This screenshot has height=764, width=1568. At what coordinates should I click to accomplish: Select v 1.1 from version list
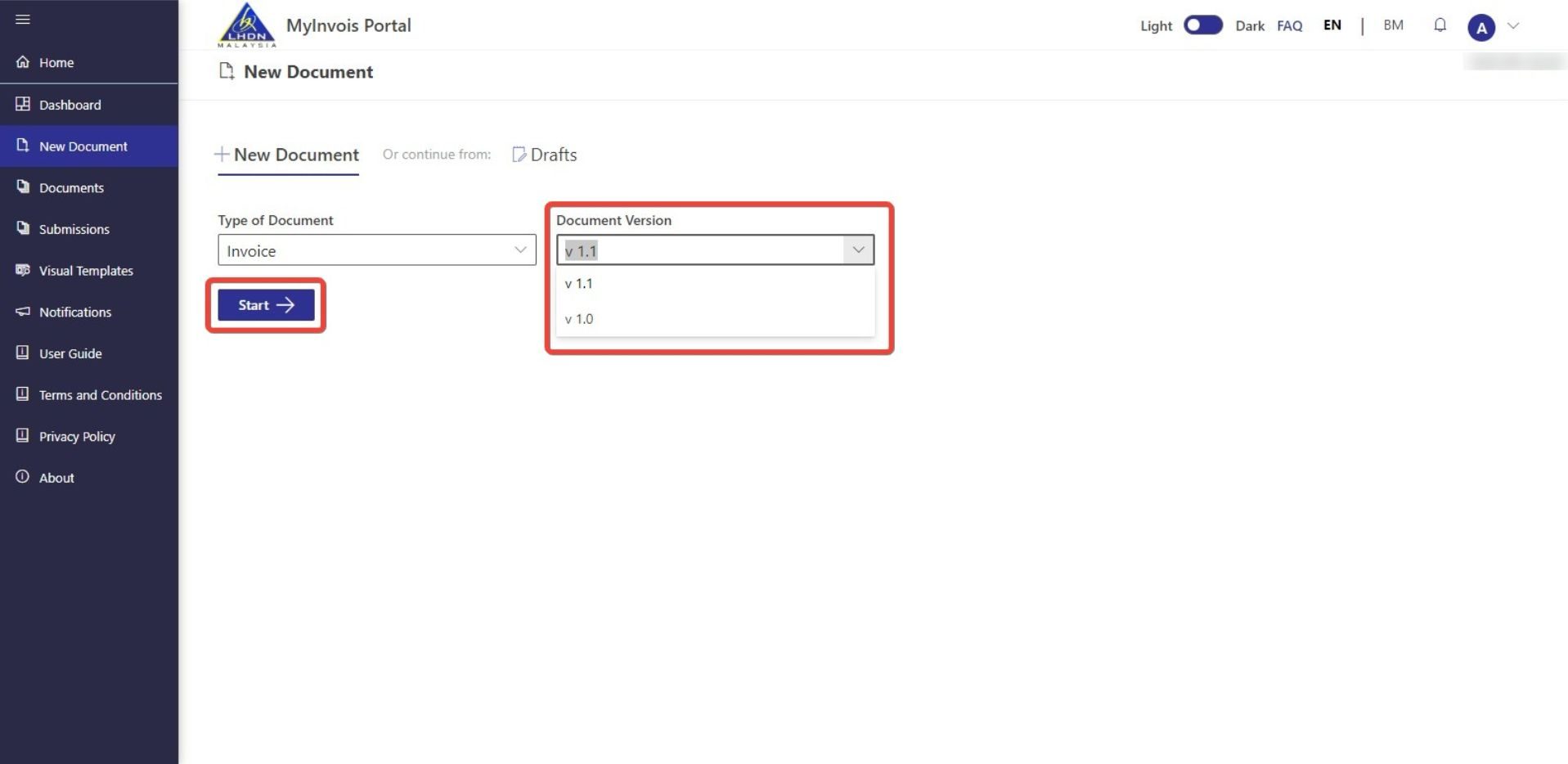(715, 284)
